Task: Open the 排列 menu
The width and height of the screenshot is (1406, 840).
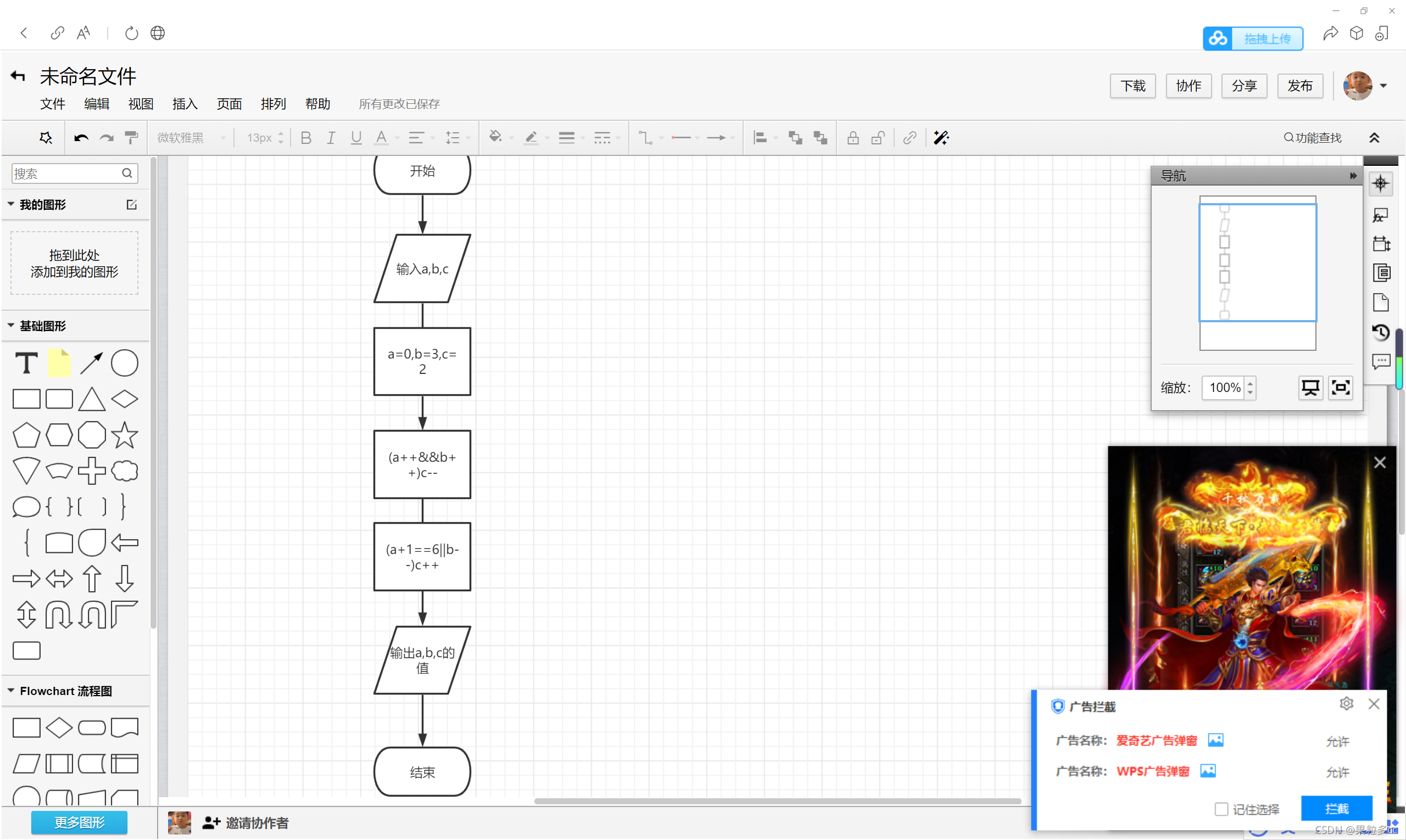Action: coord(274,104)
